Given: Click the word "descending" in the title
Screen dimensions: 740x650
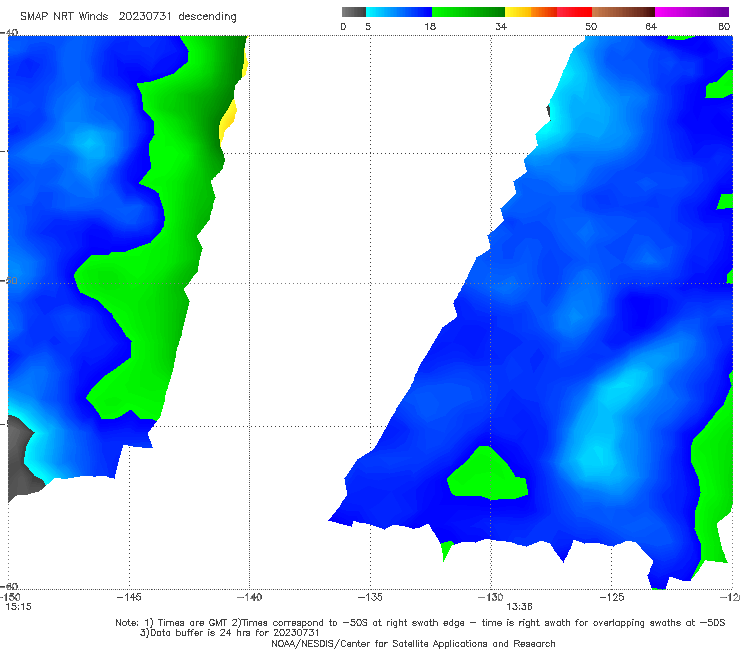Looking at the screenshot, I should 207,17.
